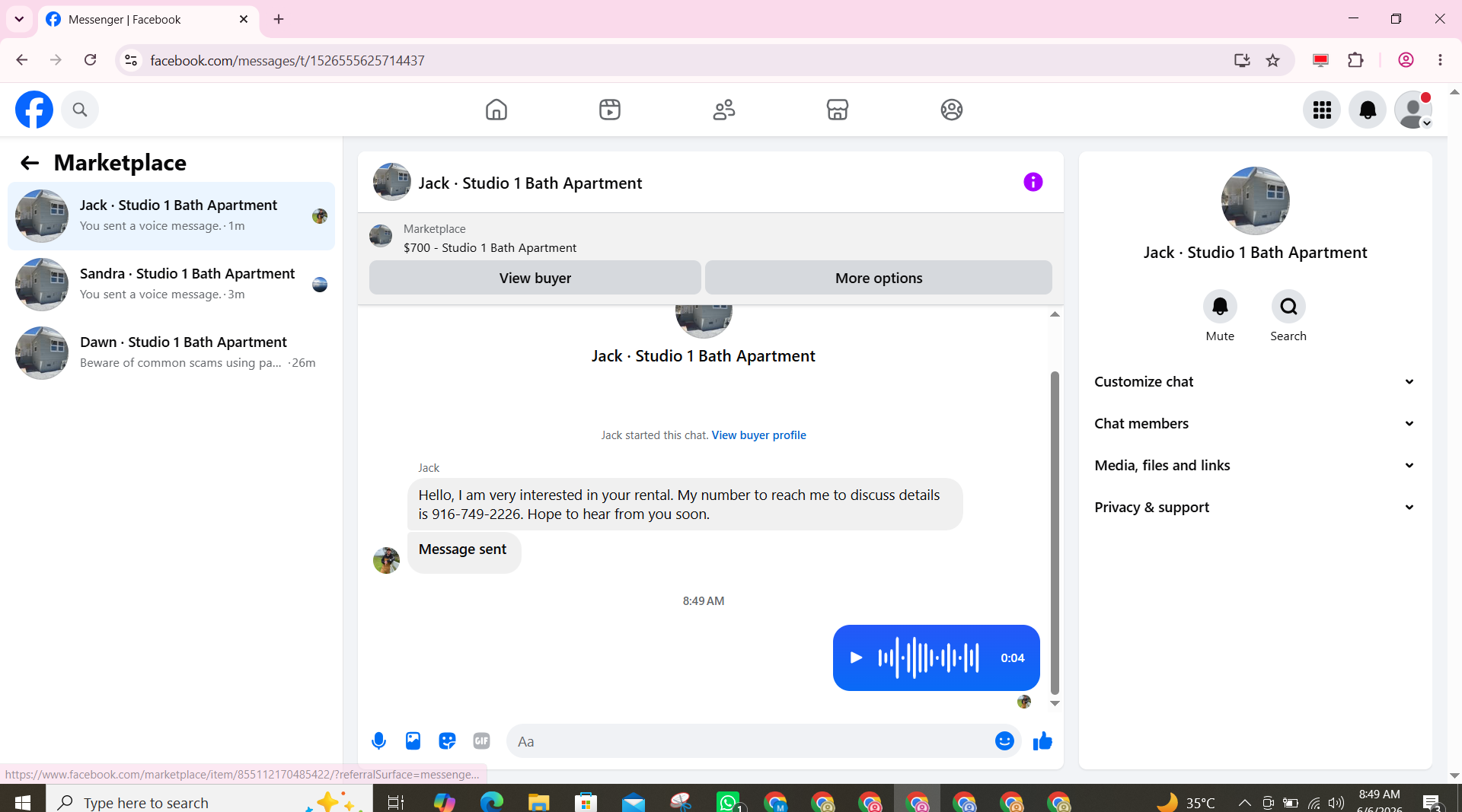Click the back arrow beside Marketplace heading
1462x812 pixels.
tap(30, 163)
